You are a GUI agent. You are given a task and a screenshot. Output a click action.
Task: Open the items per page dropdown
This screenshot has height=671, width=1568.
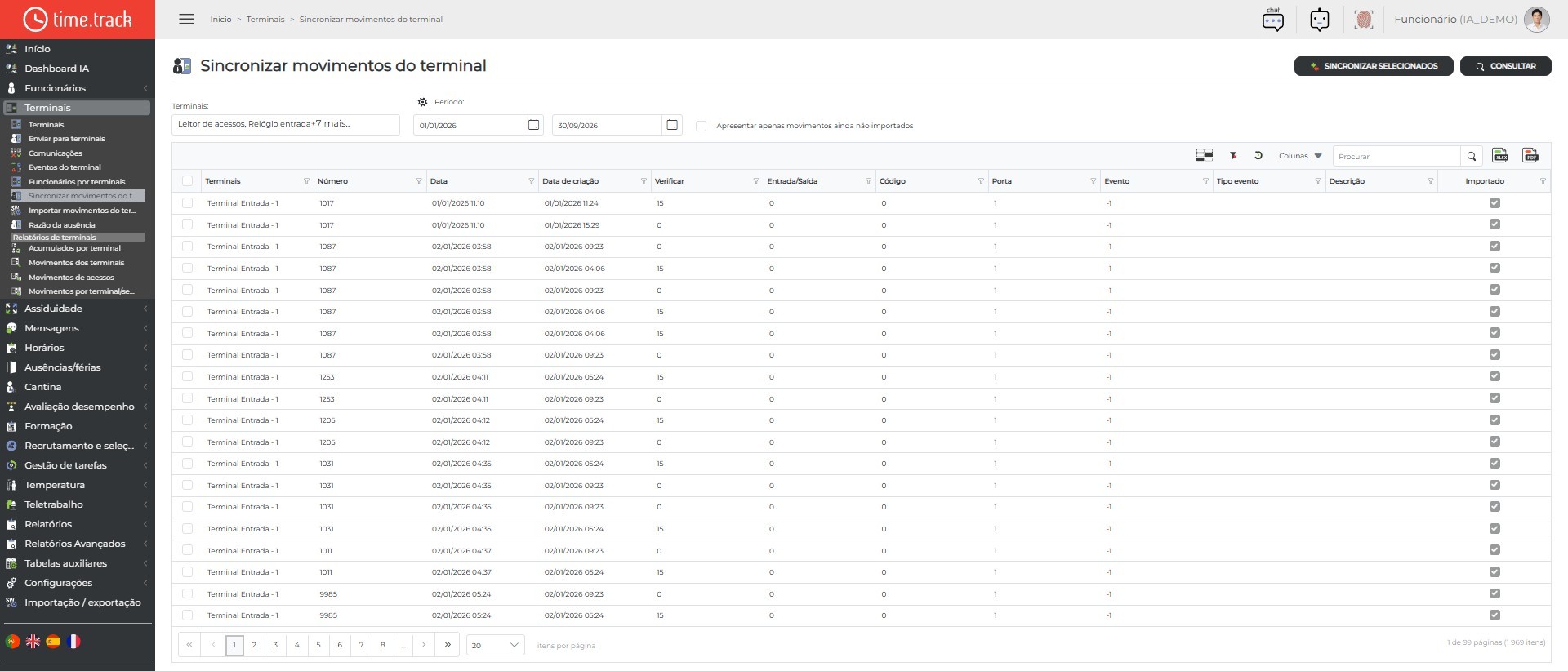(x=496, y=645)
